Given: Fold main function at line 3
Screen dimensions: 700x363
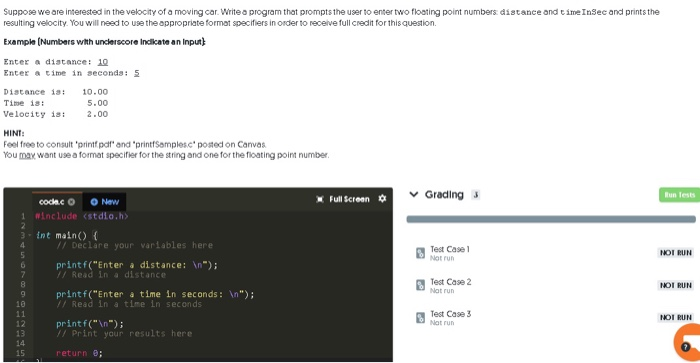Looking at the screenshot, I should (x=30, y=235).
